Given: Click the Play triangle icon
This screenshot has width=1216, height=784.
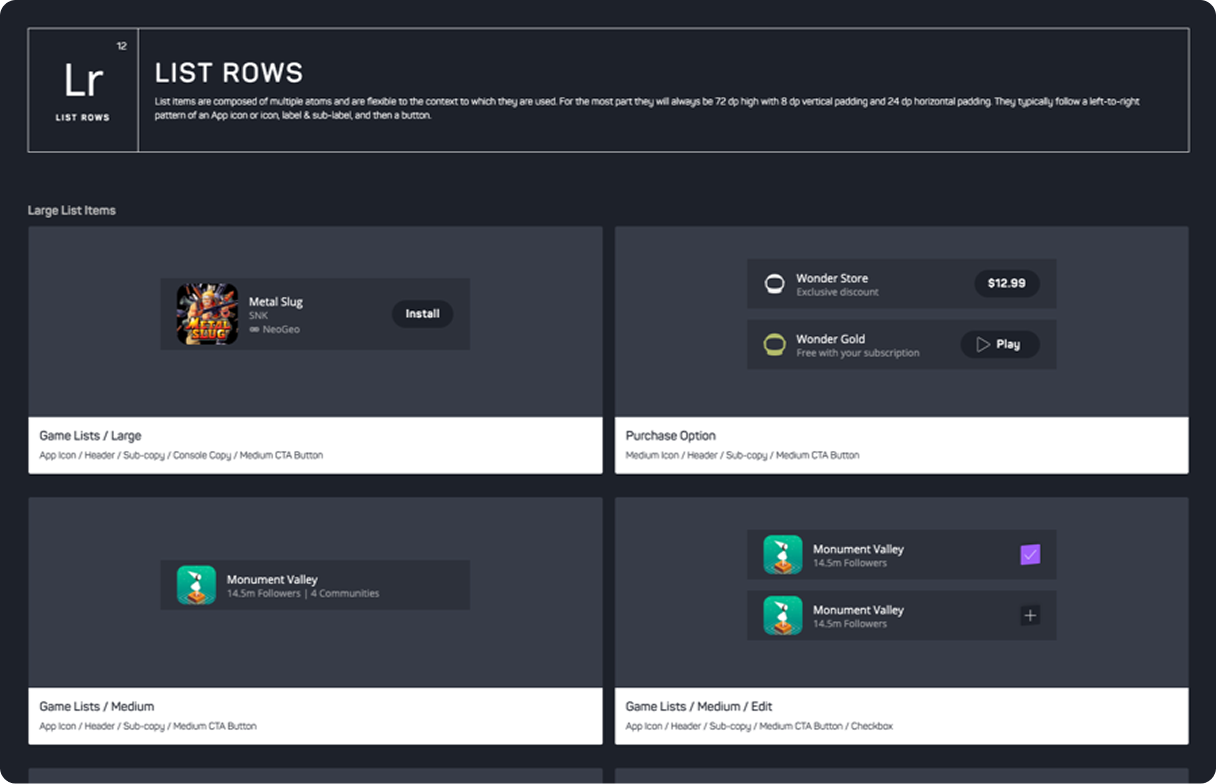Looking at the screenshot, I should (x=983, y=344).
